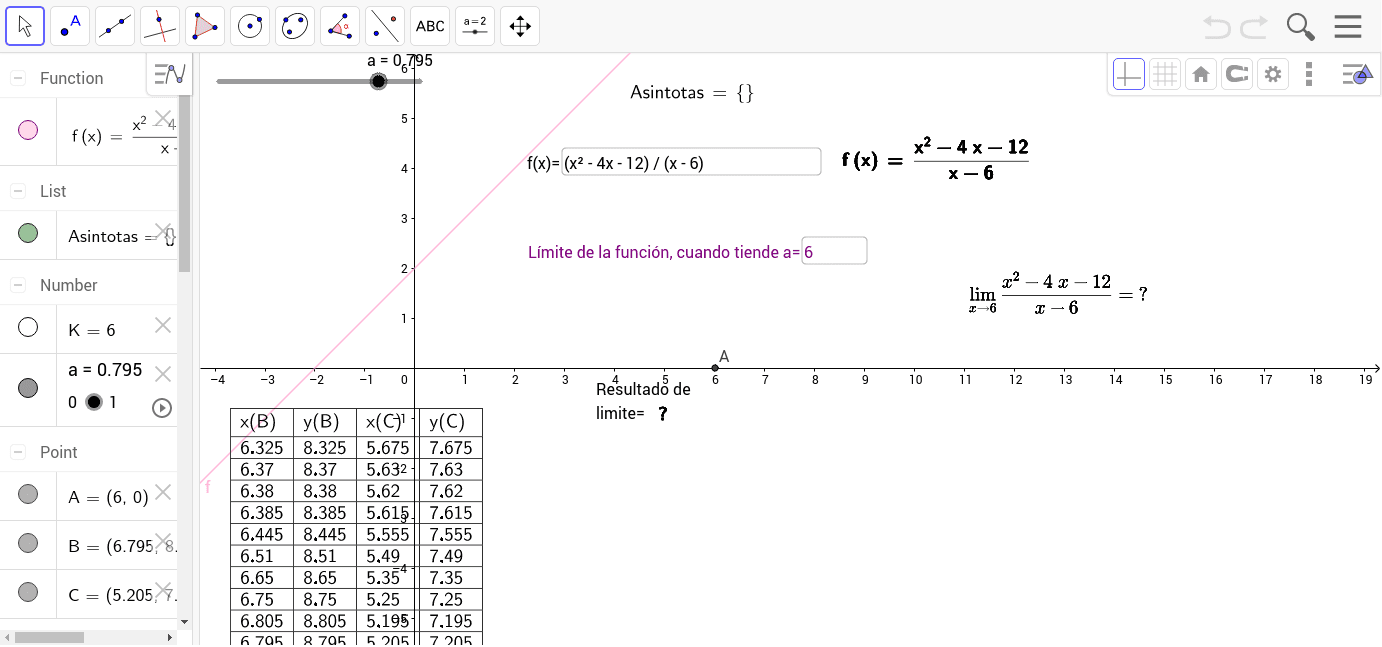This screenshot has width=1382, height=647.
Task: Select the ABC Text tool
Action: point(430,26)
